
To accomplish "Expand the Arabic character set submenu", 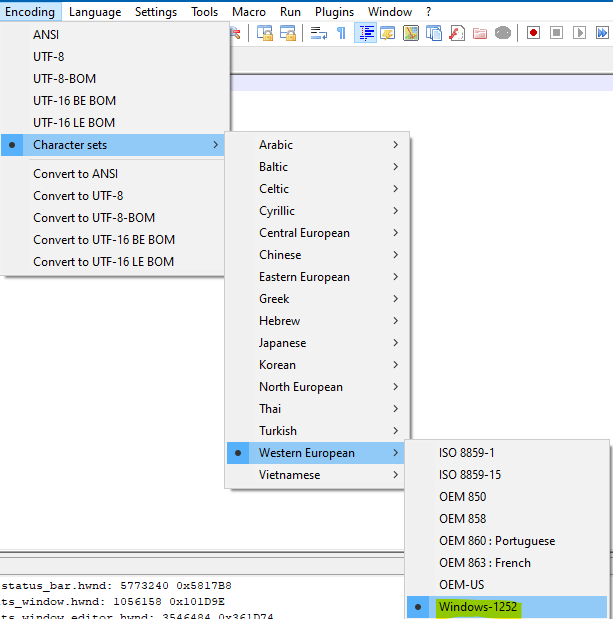I will pyautogui.click(x=317, y=145).
